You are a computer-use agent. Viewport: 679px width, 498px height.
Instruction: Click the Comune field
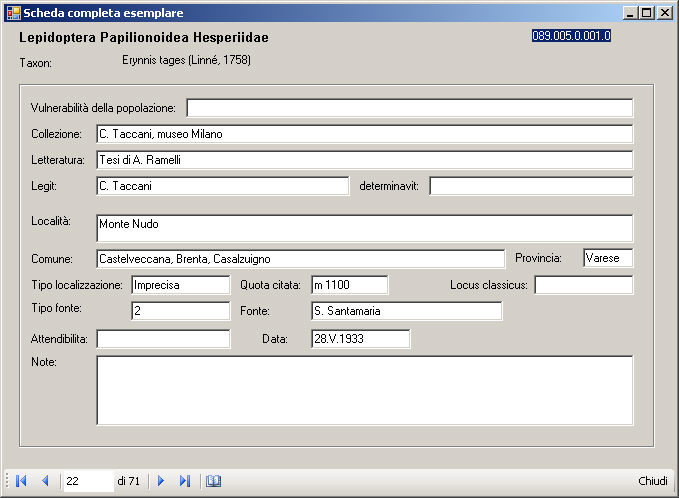pos(301,259)
